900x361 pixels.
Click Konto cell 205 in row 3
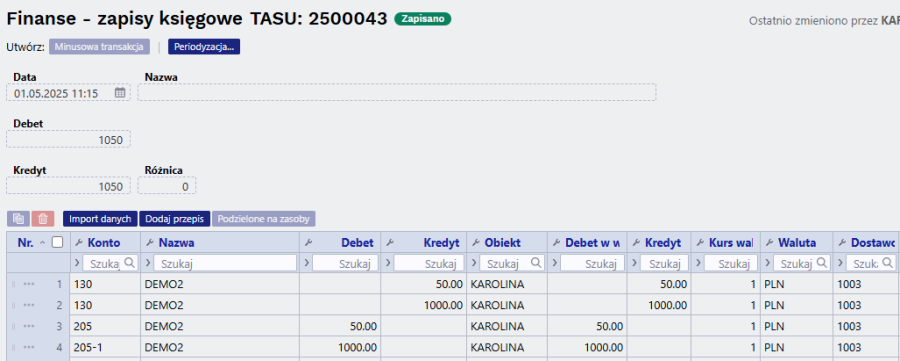105,327
